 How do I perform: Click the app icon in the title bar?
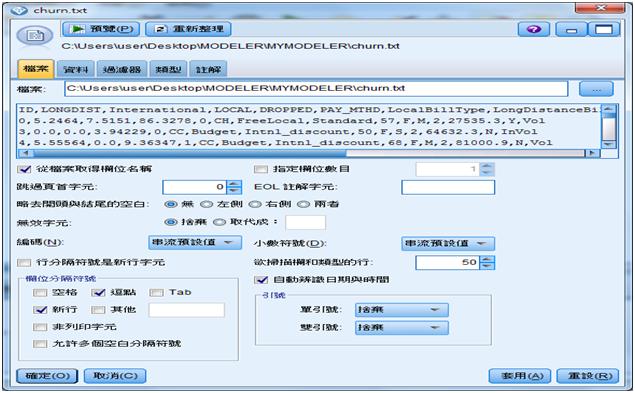[x=19, y=10]
